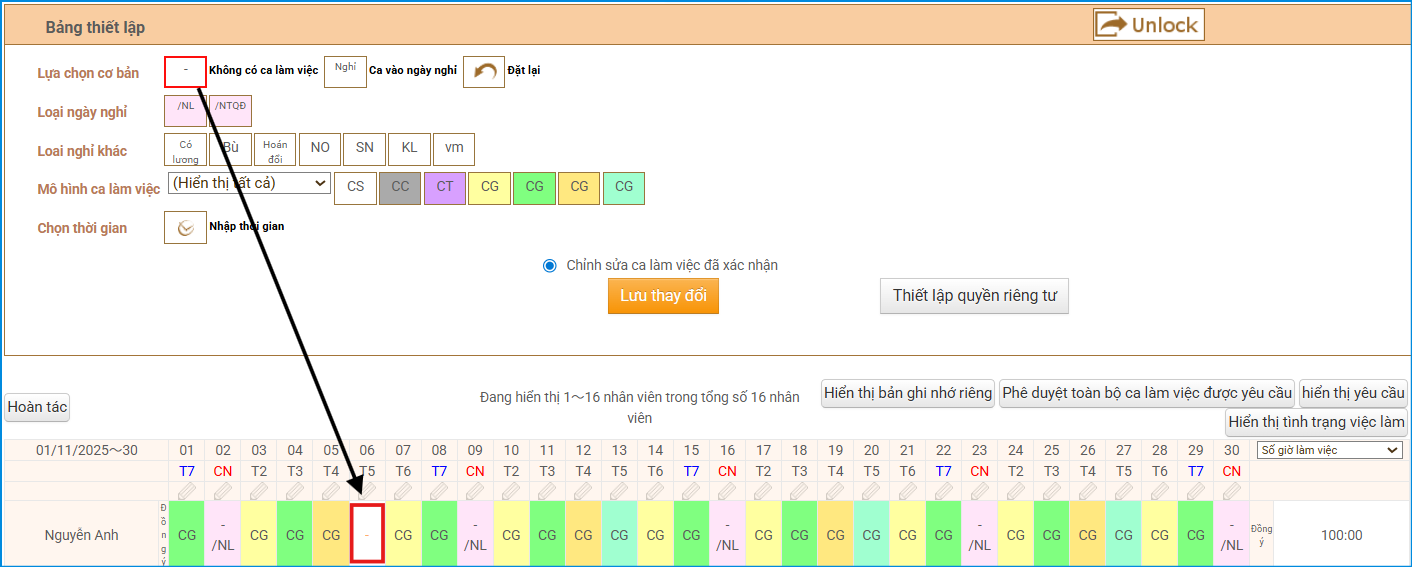Click 'Hiển thị bản ghi nhớ riêng' button
Viewport: 1412px width, 567px height.
(x=908, y=393)
